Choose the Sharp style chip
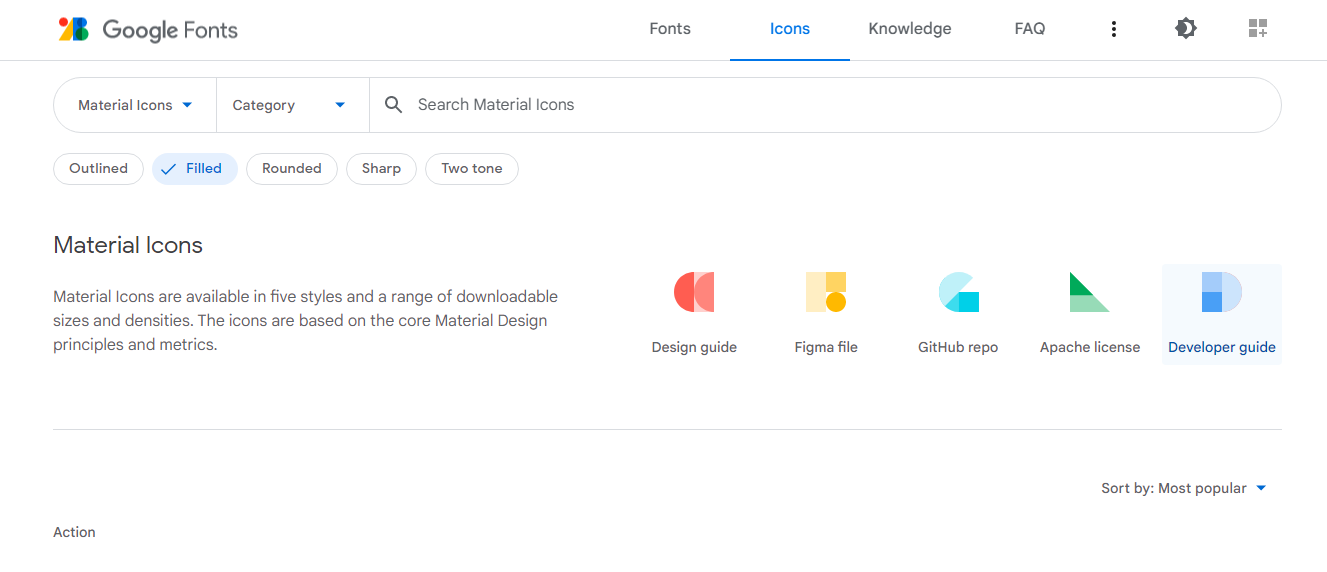Image resolution: width=1327 pixels, height=572 pixels. pyautogui.click(x=381, y=169)
